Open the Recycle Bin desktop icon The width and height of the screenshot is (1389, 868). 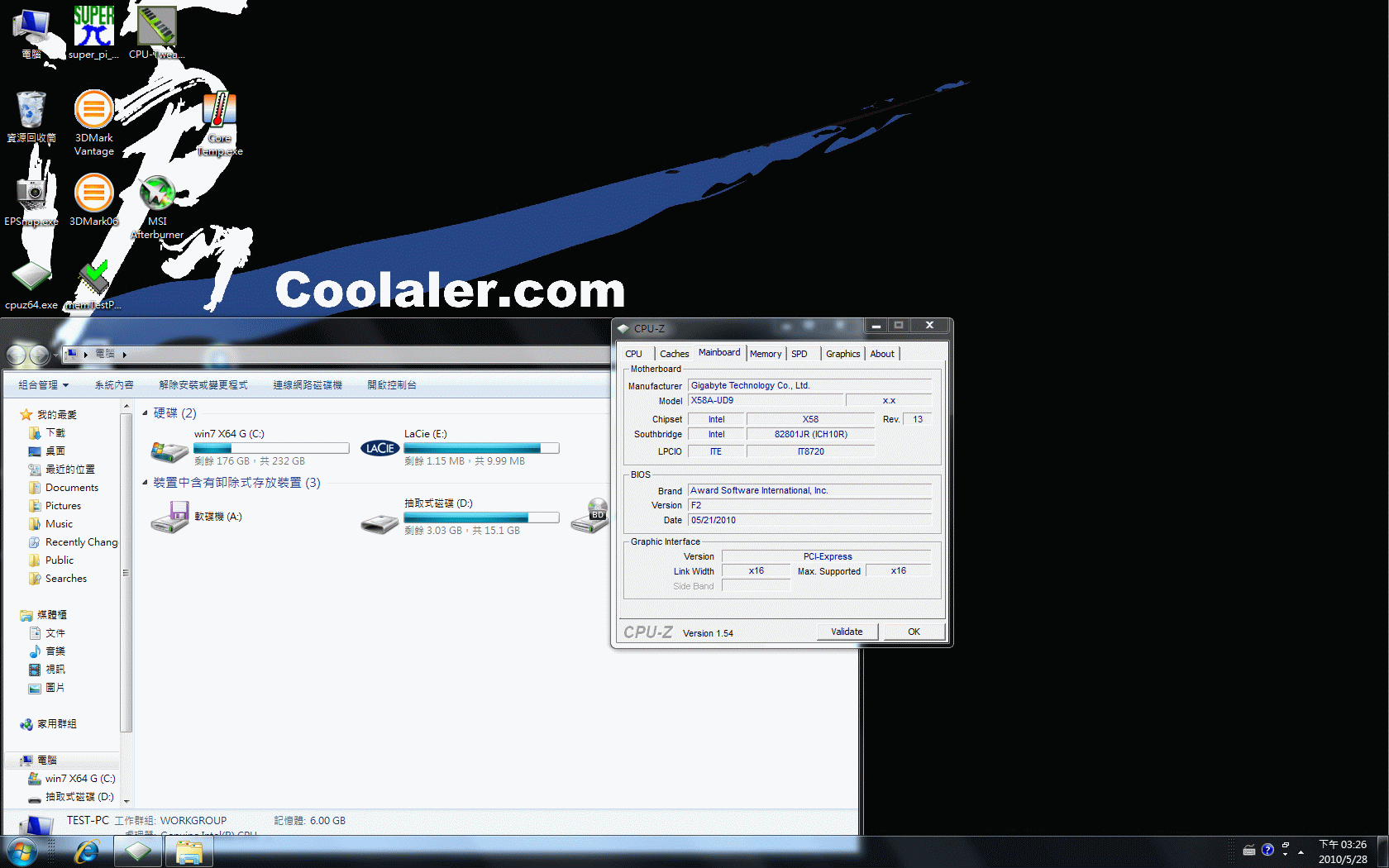click(31, 117)
